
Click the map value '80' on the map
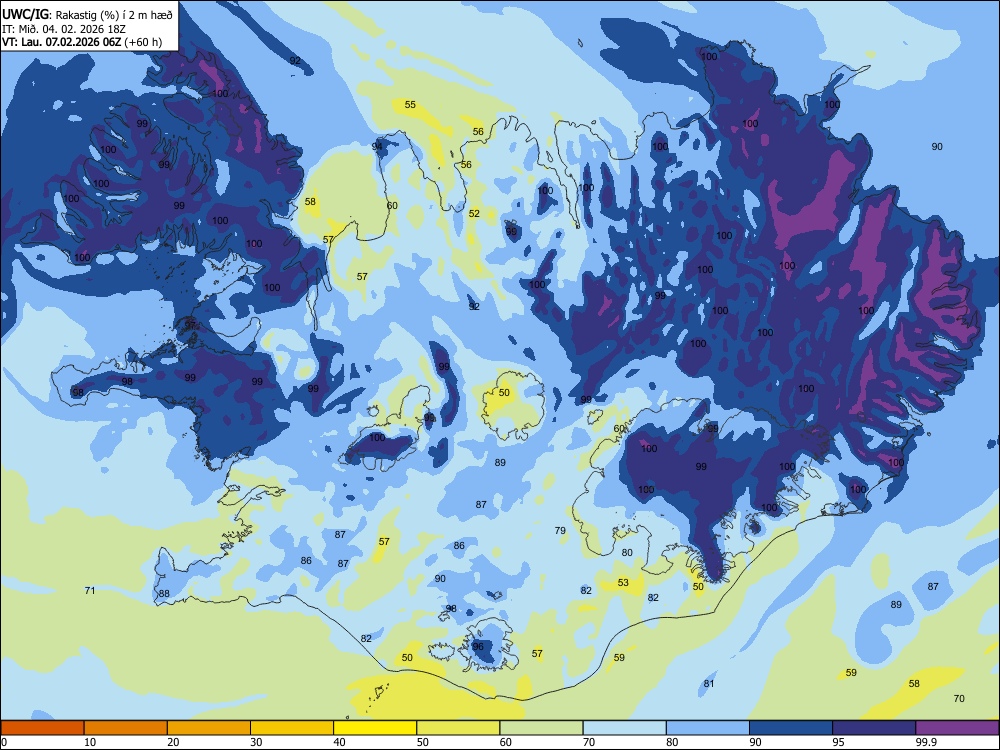coord(627,553)
